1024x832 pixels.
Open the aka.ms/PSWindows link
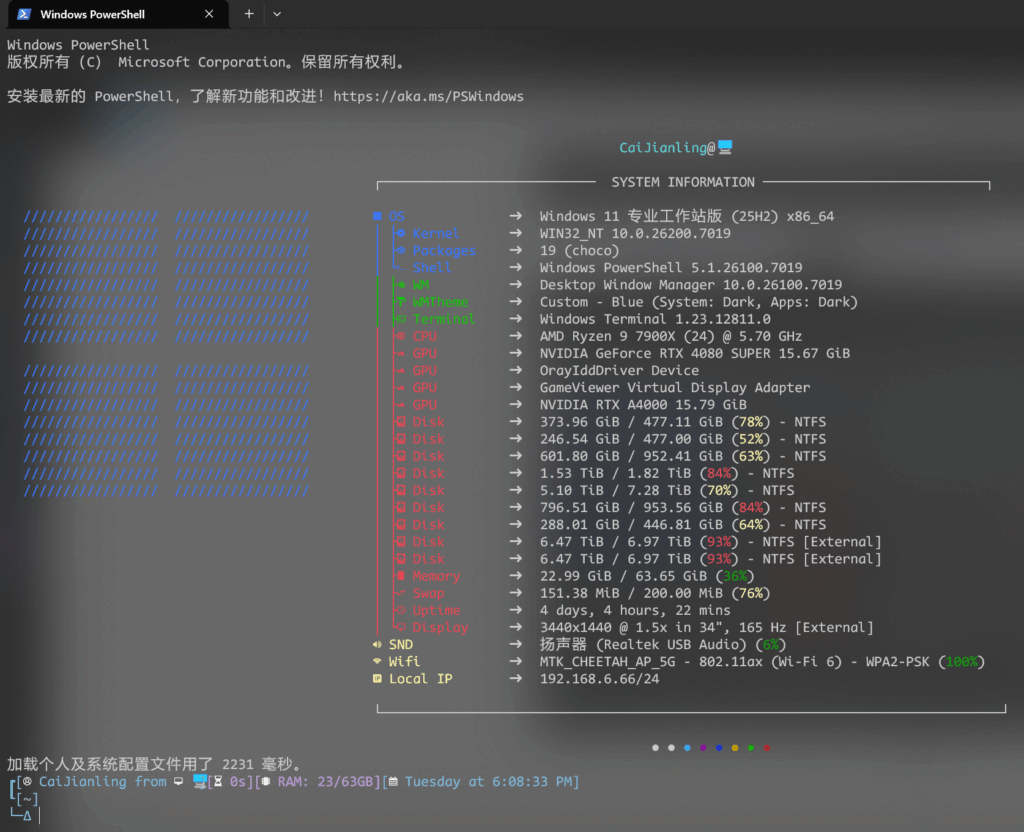click(x=428, y=97)
